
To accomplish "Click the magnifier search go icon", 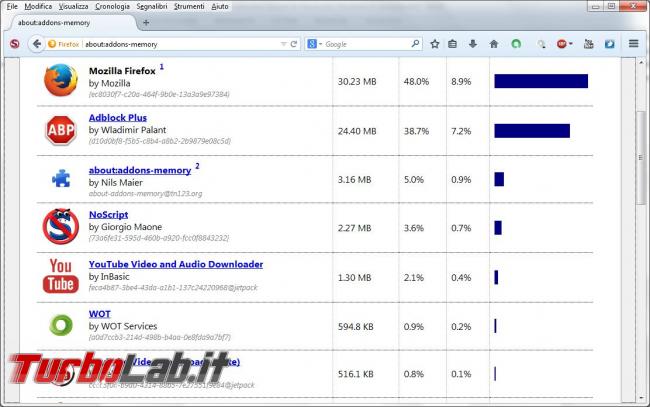I will pos(415,44).
